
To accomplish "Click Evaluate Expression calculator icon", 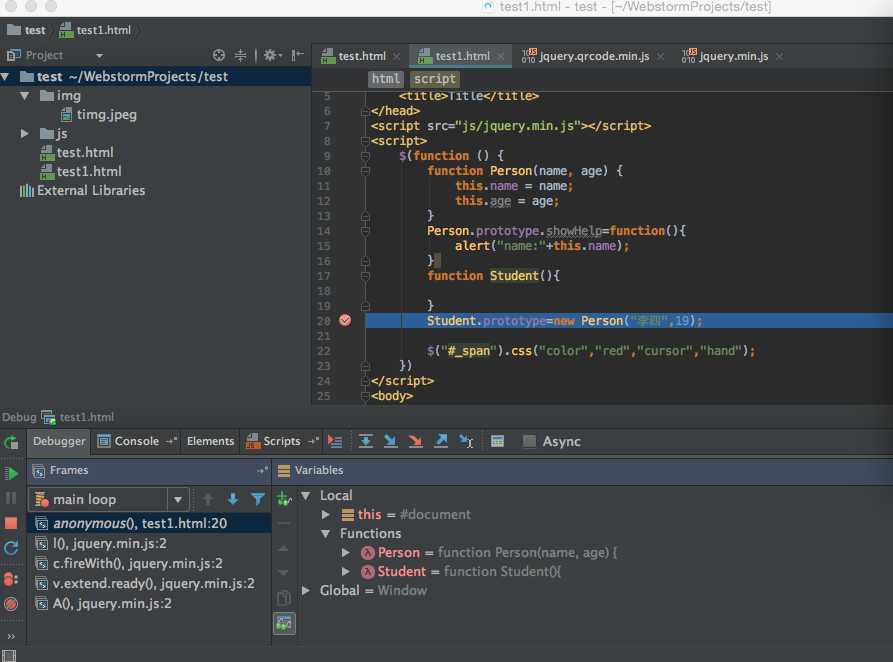I will tap(497, 441).
